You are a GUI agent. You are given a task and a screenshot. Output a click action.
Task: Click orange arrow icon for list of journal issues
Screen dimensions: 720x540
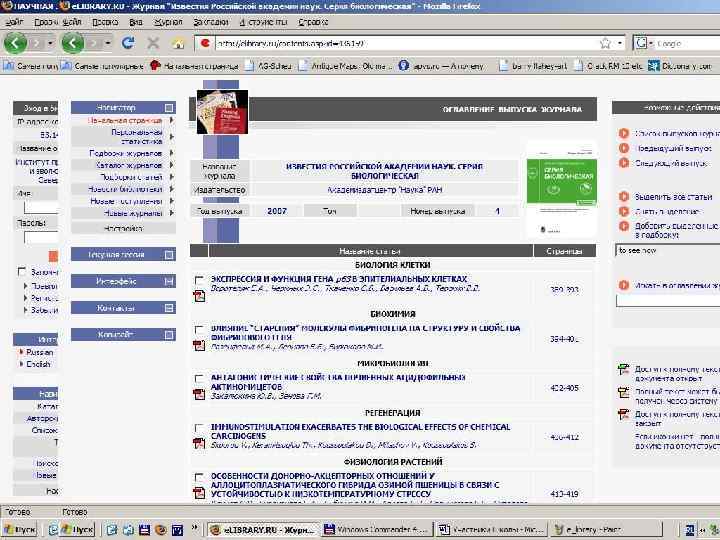pyautogui.click(x=624, y=133)
